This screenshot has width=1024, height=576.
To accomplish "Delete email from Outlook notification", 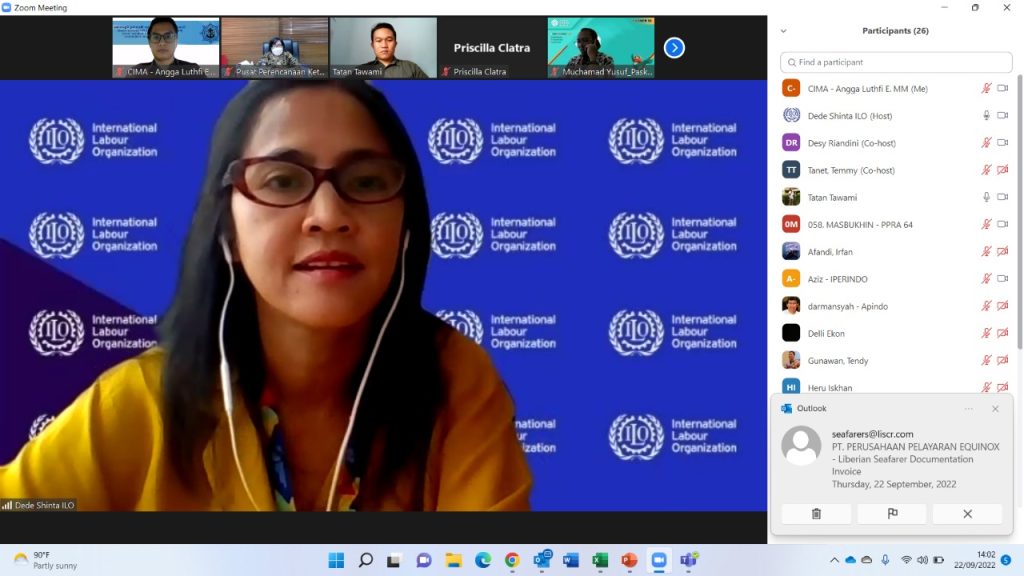I will (x=816, y=514).
